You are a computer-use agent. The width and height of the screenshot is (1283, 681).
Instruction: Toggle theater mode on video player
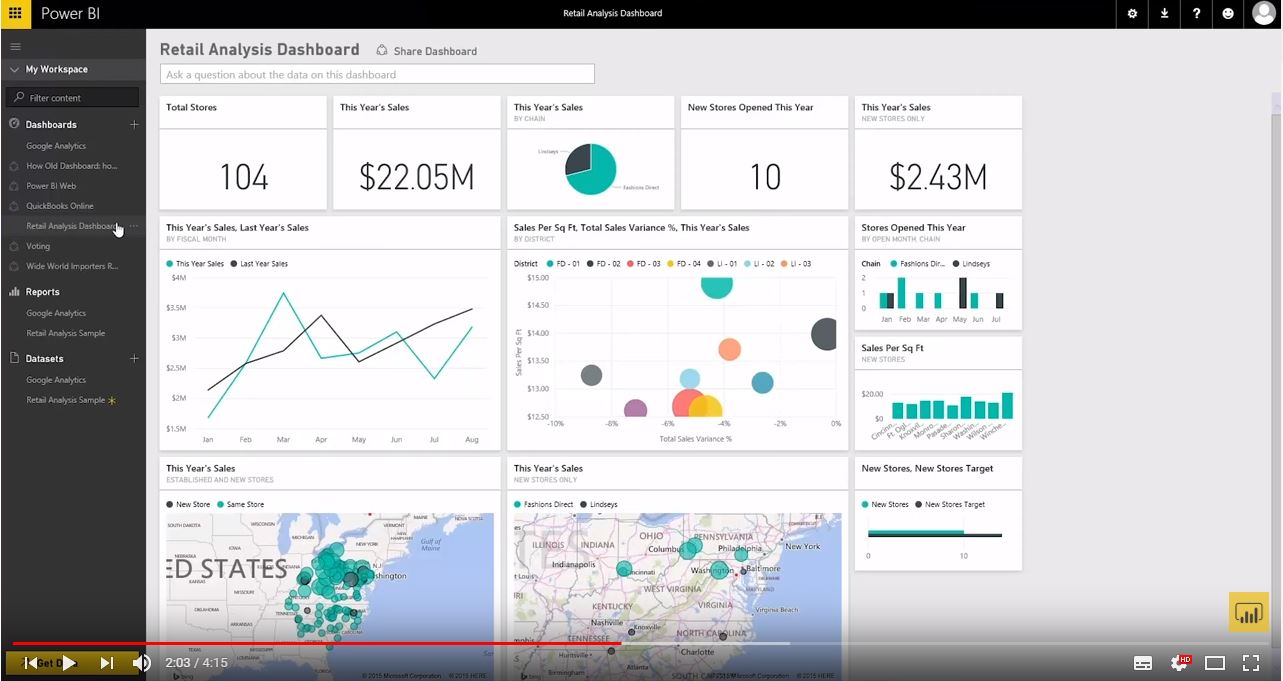tap(1215, 662)
